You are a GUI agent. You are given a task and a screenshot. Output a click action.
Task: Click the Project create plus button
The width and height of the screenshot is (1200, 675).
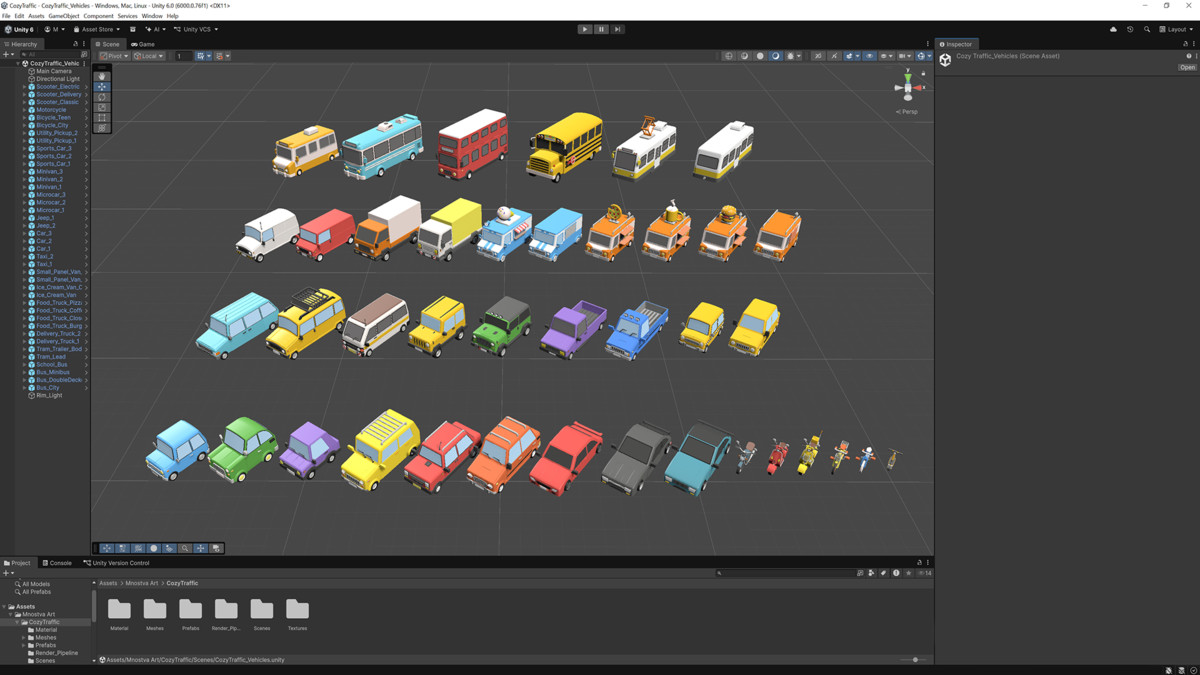(7, 573)
